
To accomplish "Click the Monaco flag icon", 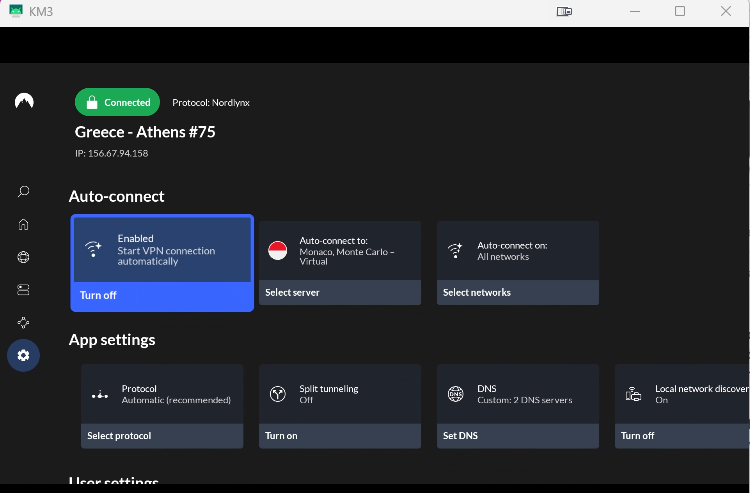I will coord(277,251).
